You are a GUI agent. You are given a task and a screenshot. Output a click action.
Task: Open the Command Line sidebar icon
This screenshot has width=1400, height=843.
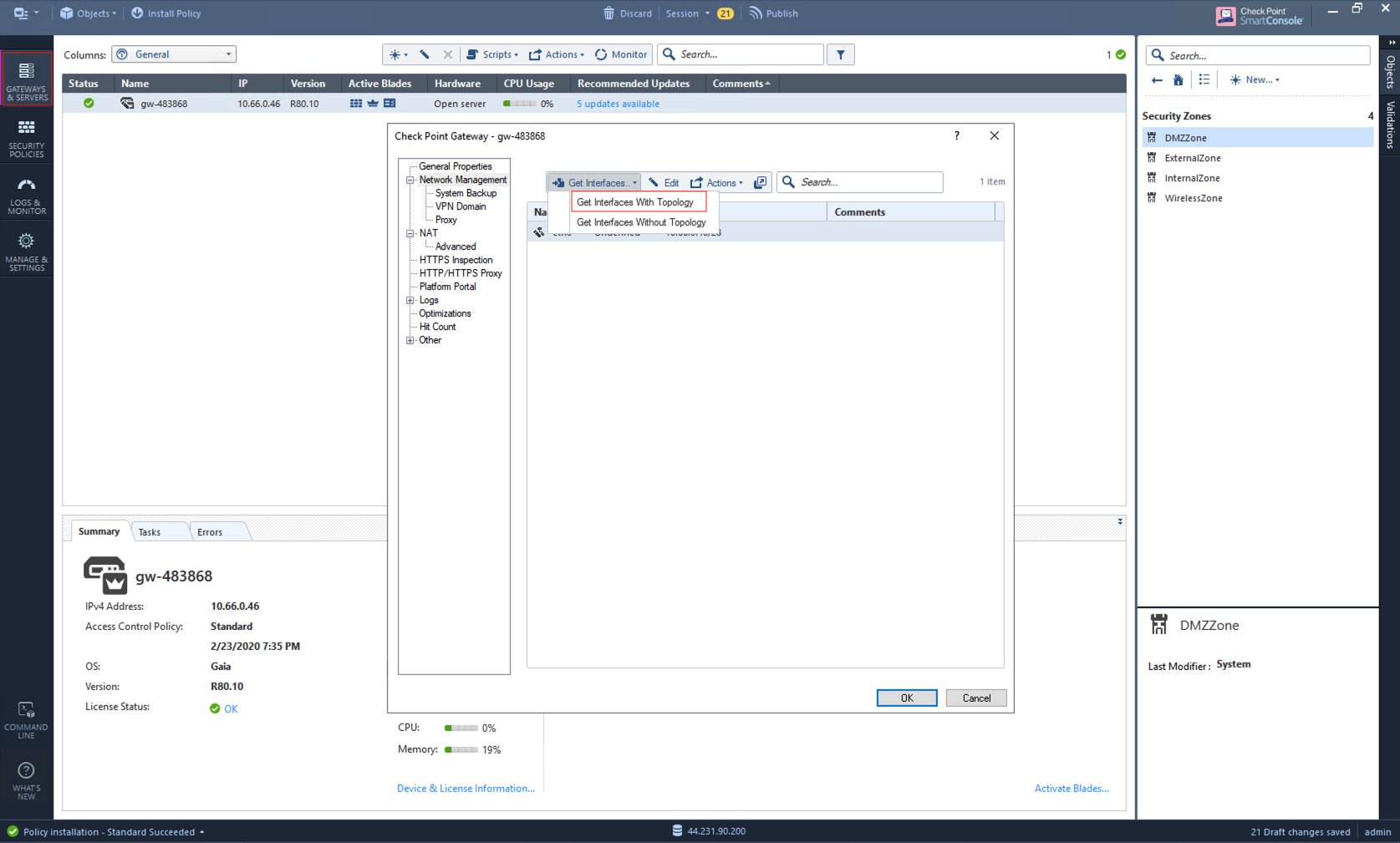tap(26, 717)
